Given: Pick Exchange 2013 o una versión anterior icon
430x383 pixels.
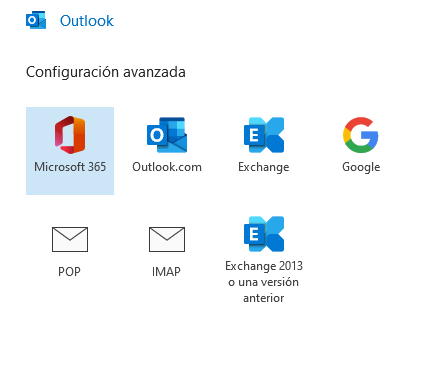Looking at the screenshot, I should 264,234.
